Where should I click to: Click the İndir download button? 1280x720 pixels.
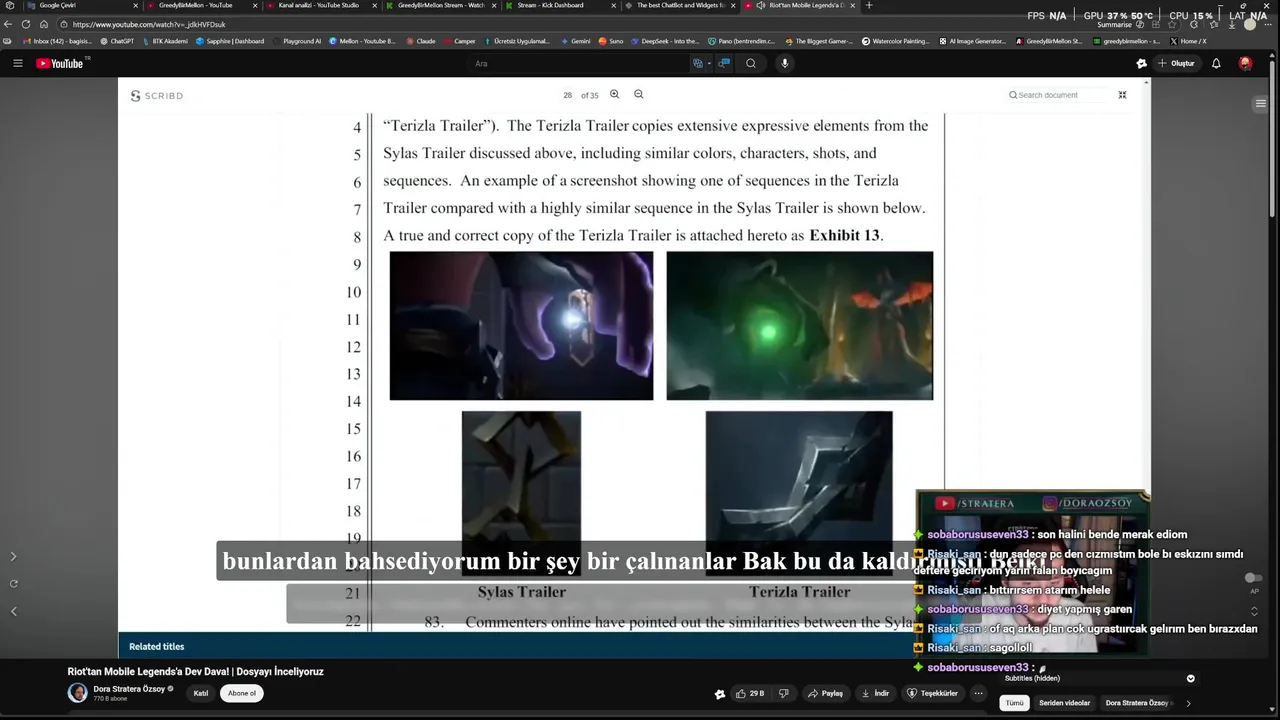(x=875, y=693)
